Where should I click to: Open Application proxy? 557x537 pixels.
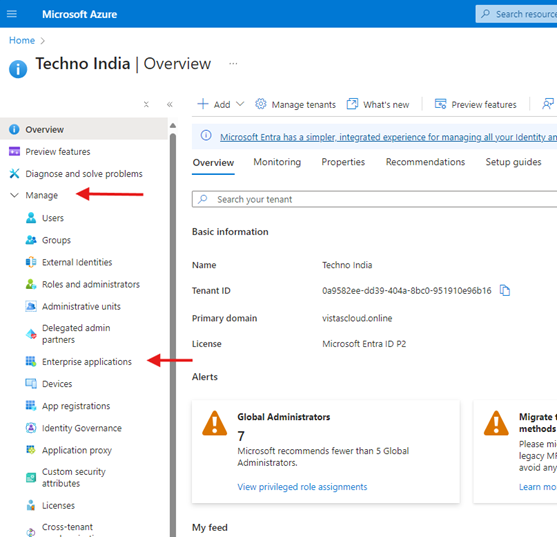(x=77, y=450)
